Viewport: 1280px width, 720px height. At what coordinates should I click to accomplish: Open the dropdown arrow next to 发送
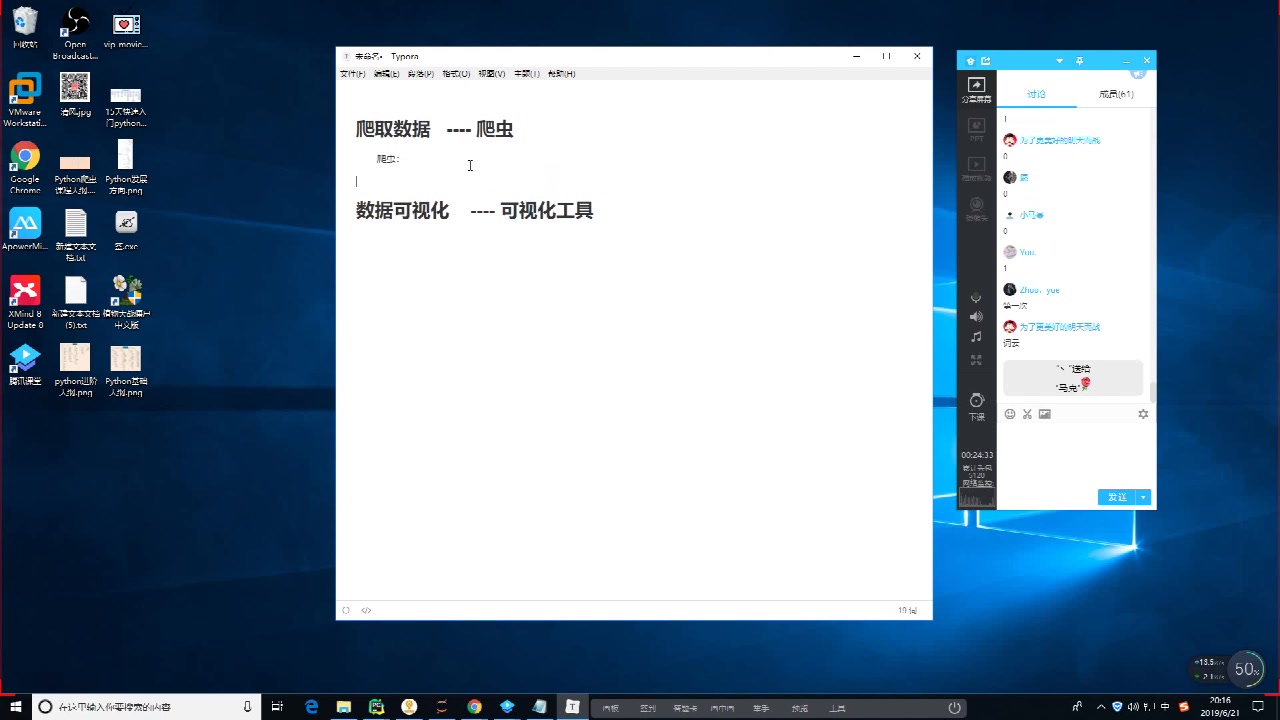[1142, 497]
